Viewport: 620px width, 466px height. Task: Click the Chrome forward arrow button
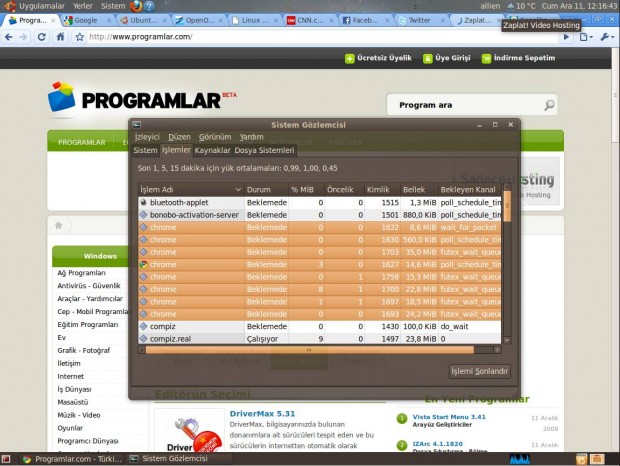point(23,37)
